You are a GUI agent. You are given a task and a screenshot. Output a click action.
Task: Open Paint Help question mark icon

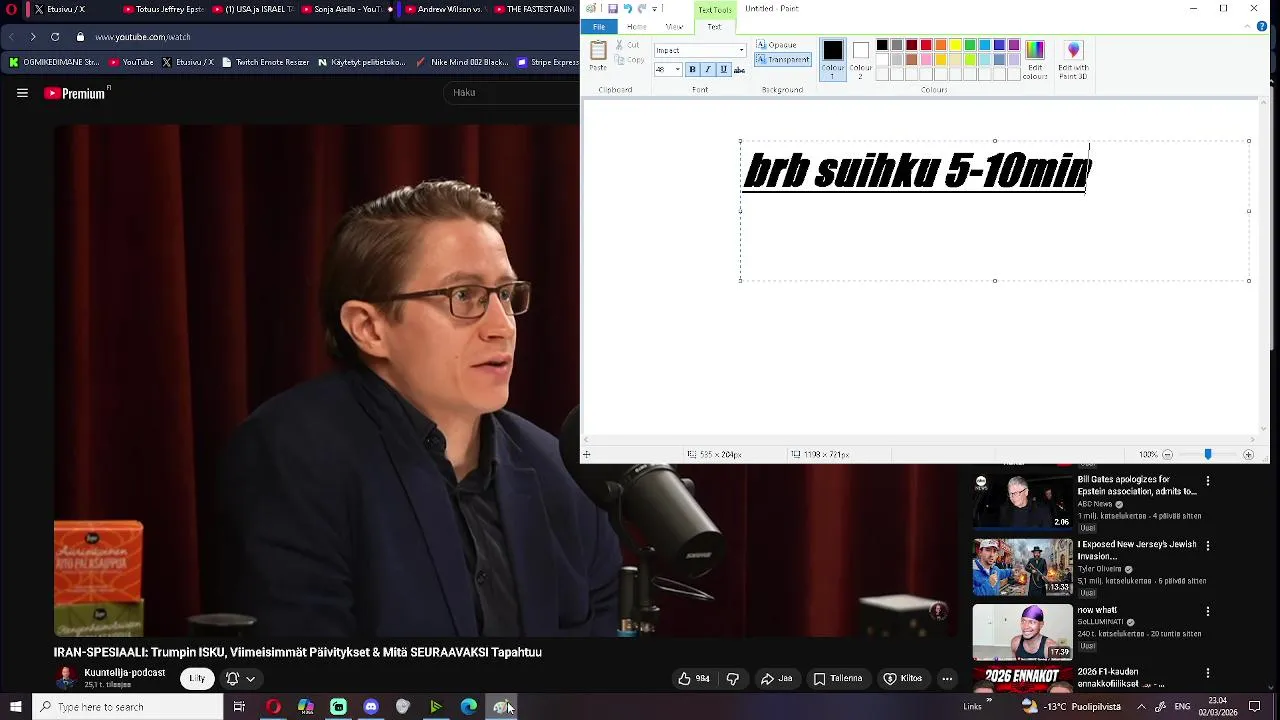(x=1262, y=27)
